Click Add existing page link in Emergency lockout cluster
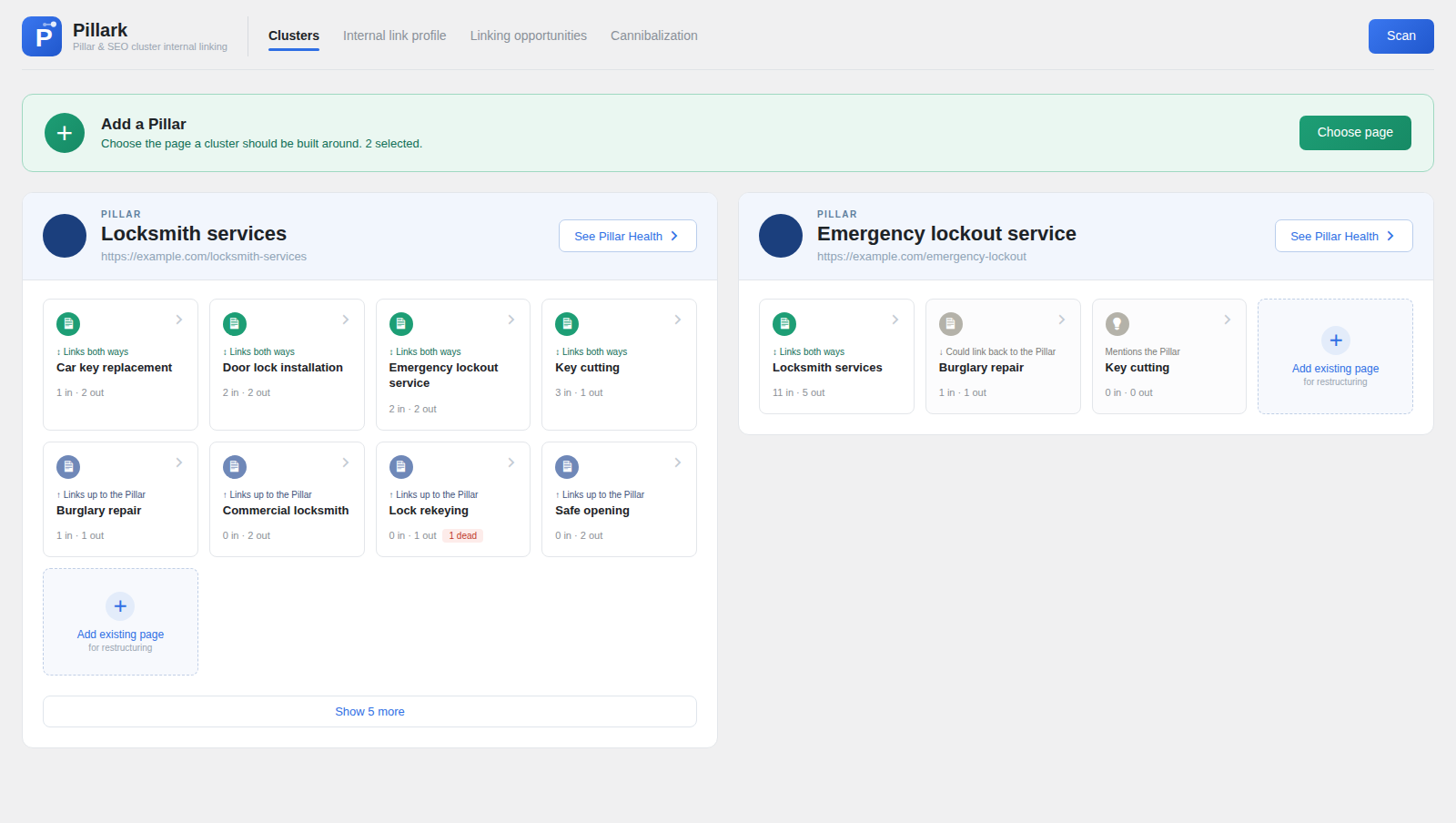This screenshot has height=823, width=1456. click(1336, 369)
